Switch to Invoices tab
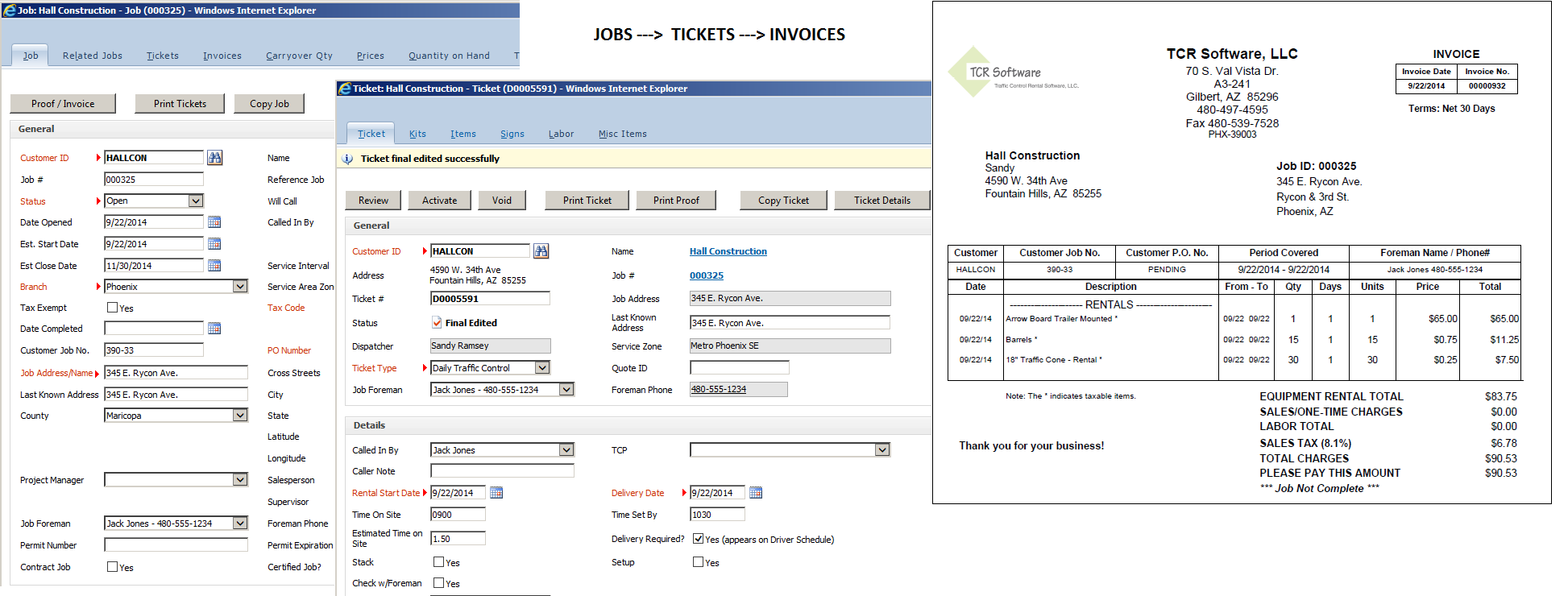This screenshot has width=1568, height=596. (222, 56)
